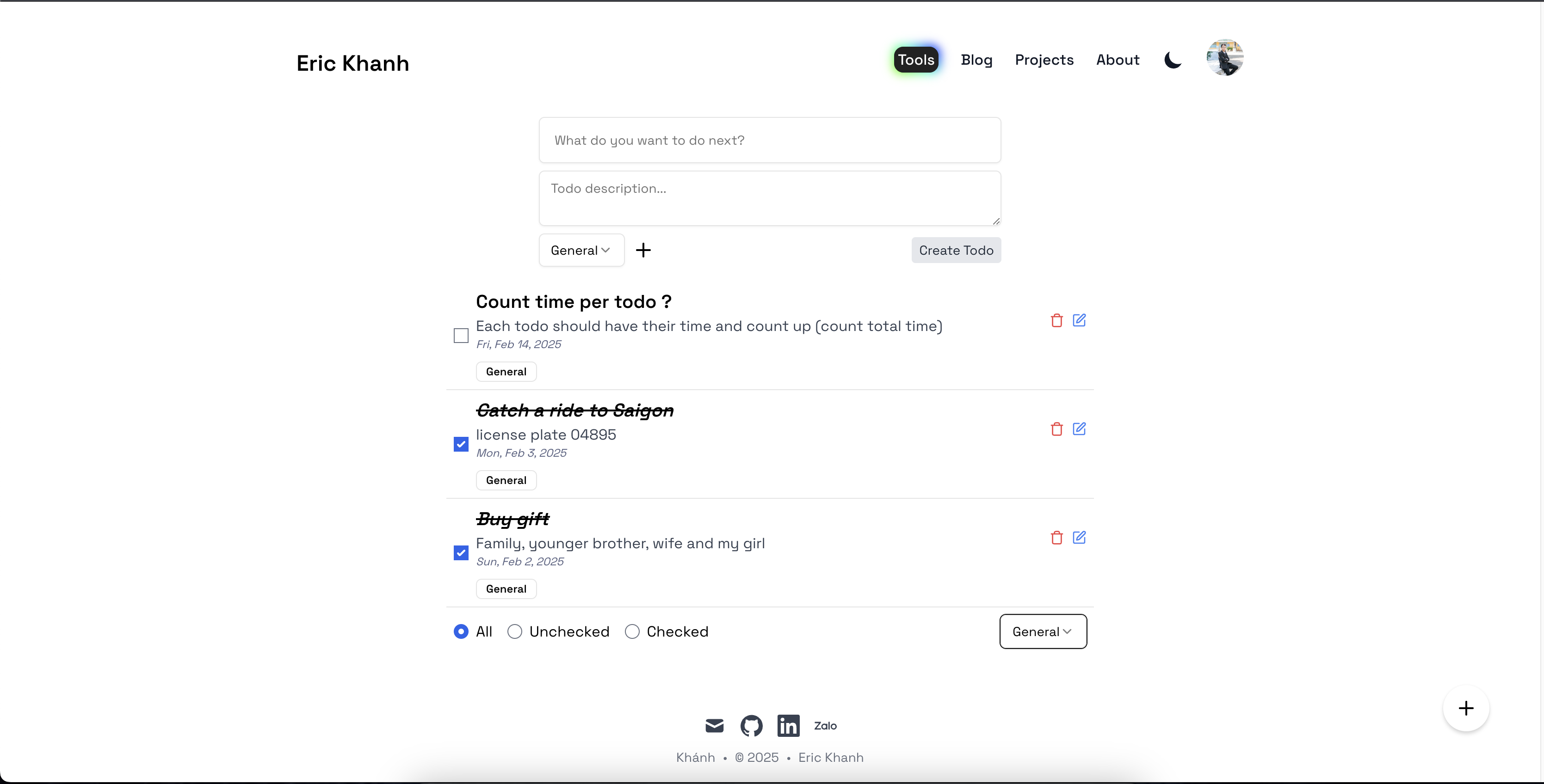Screen dimensions: 1544x784
Task: Toggle dark mode with moon icon
Action: tap(1173, 60)
